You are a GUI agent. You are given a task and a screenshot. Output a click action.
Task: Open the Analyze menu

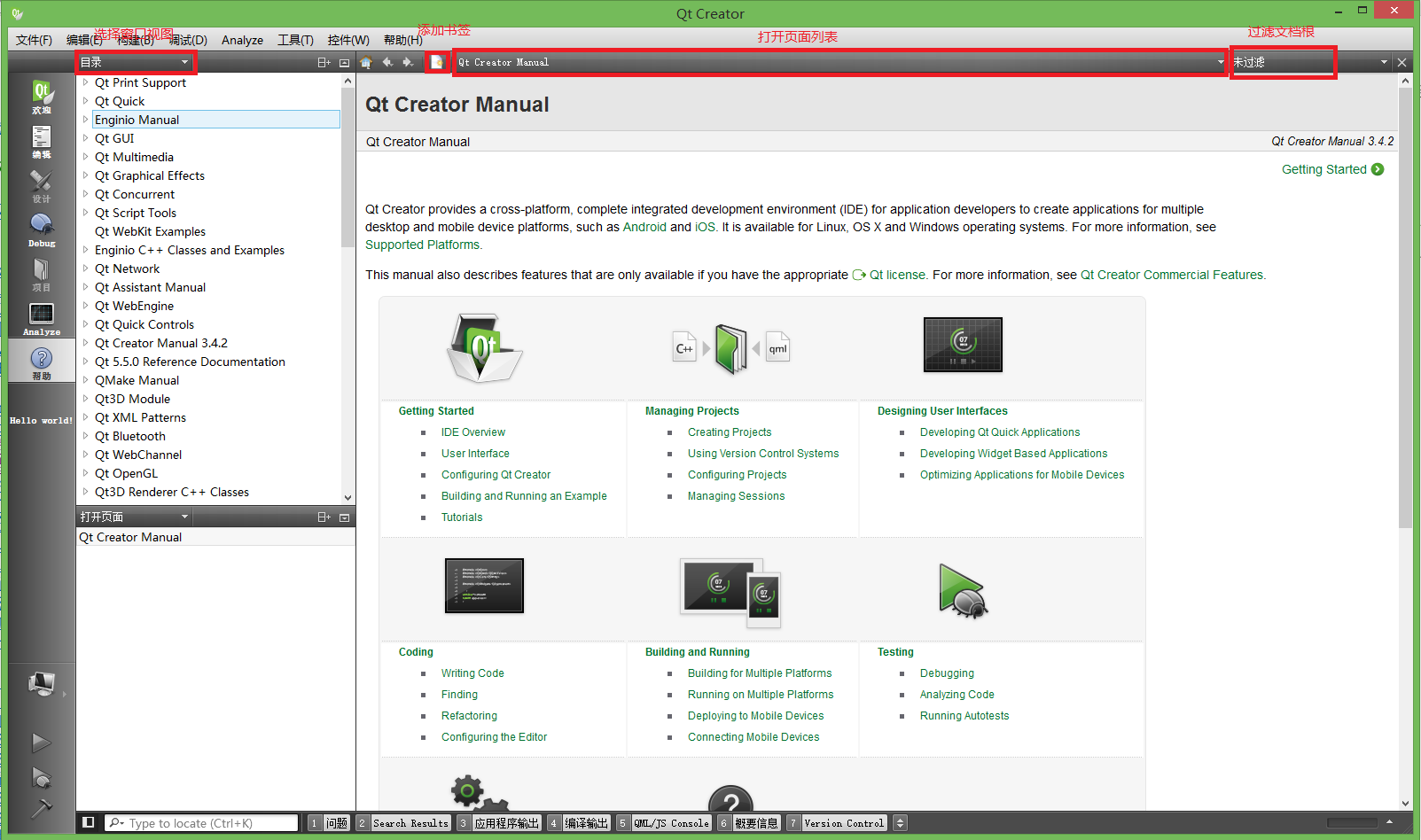[x=242, y=40]
